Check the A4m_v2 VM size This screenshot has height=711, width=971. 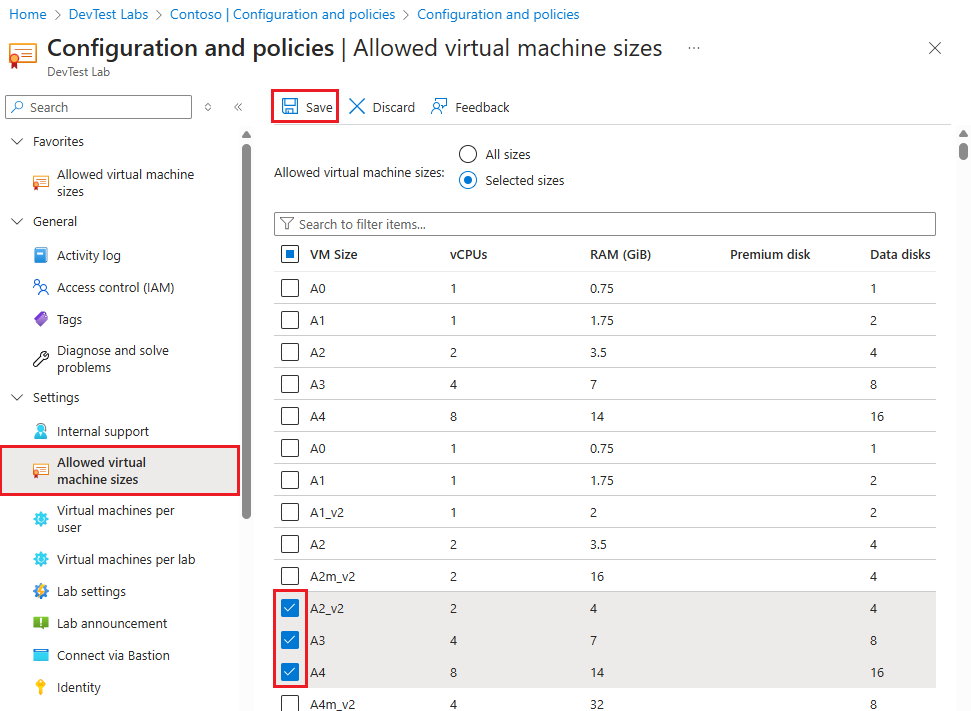(290, 703)
